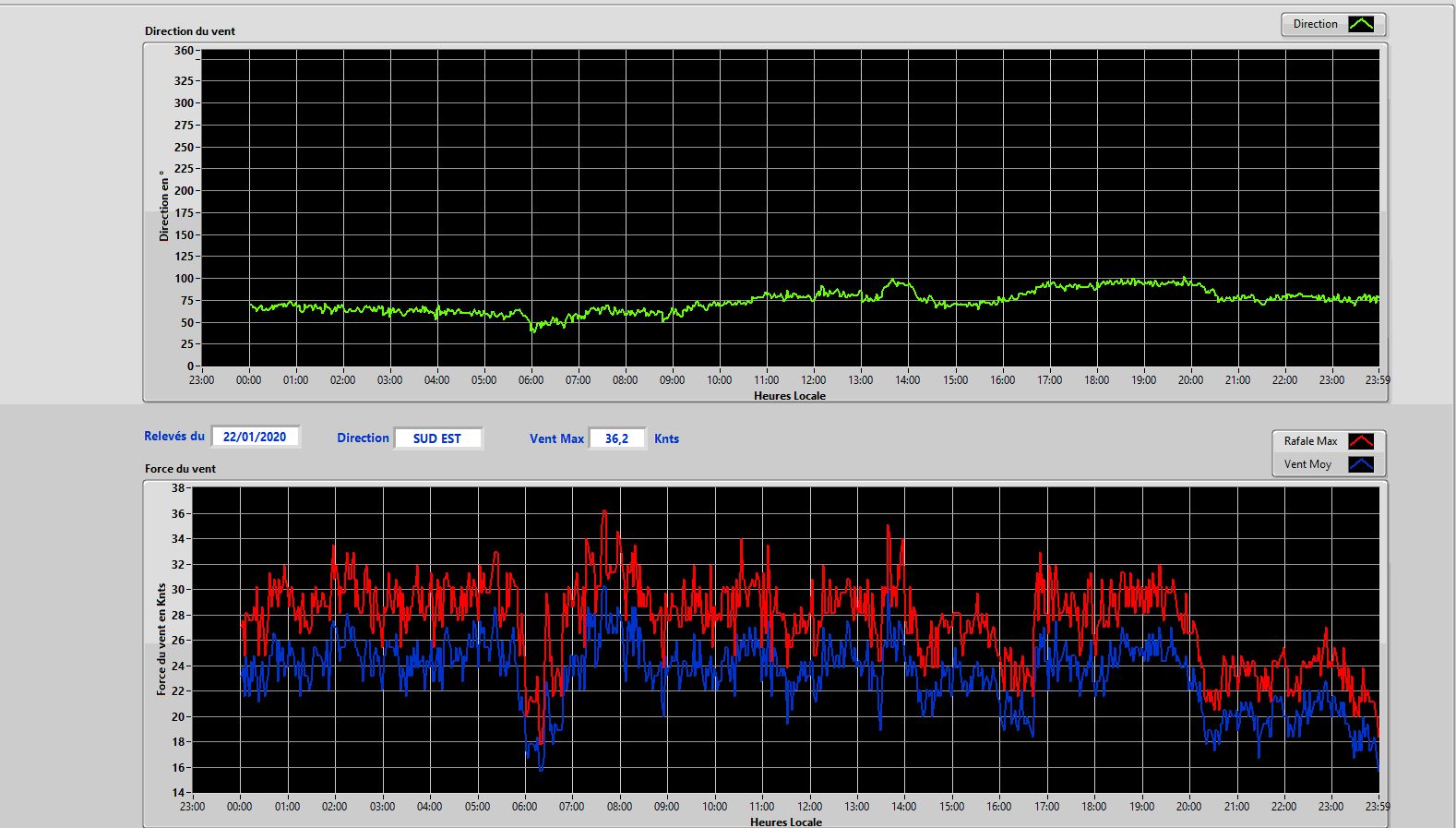Click the blue Vent Moy legend icon

(x=1361, y=464)
